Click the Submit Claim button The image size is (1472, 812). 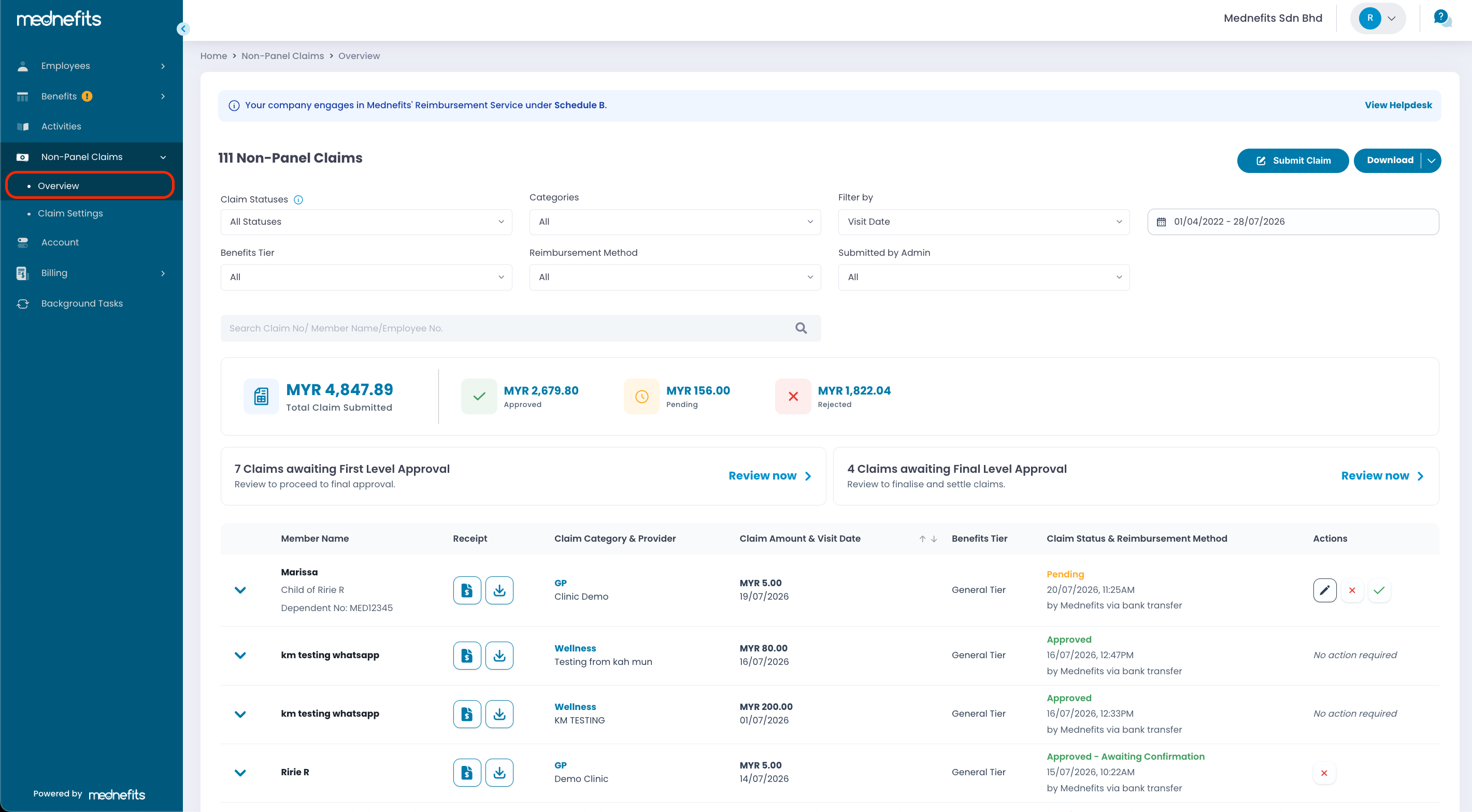(1293, 161)
